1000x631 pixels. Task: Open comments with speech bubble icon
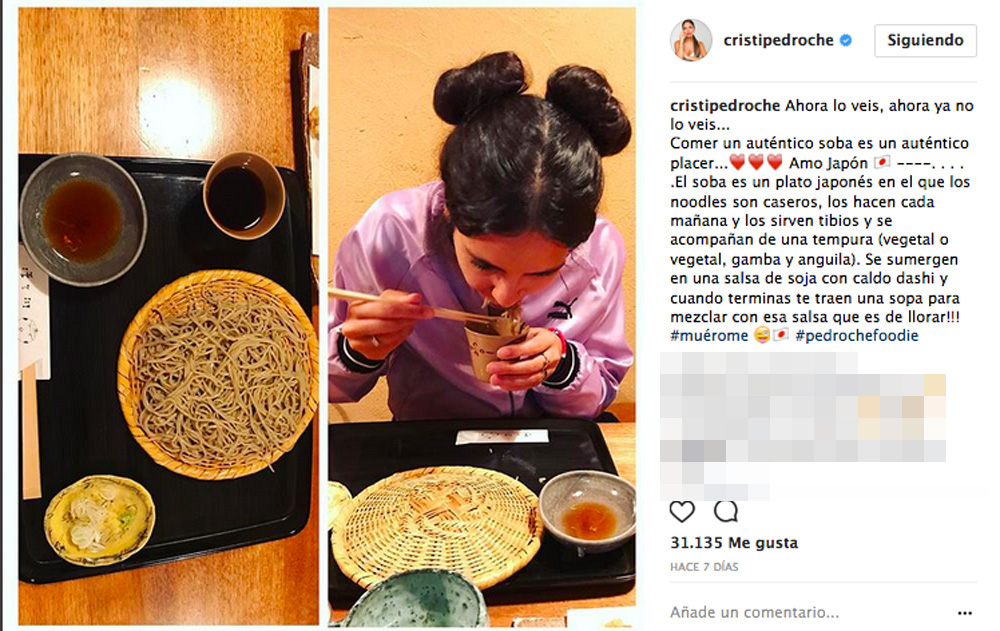[x=726, y=511]
